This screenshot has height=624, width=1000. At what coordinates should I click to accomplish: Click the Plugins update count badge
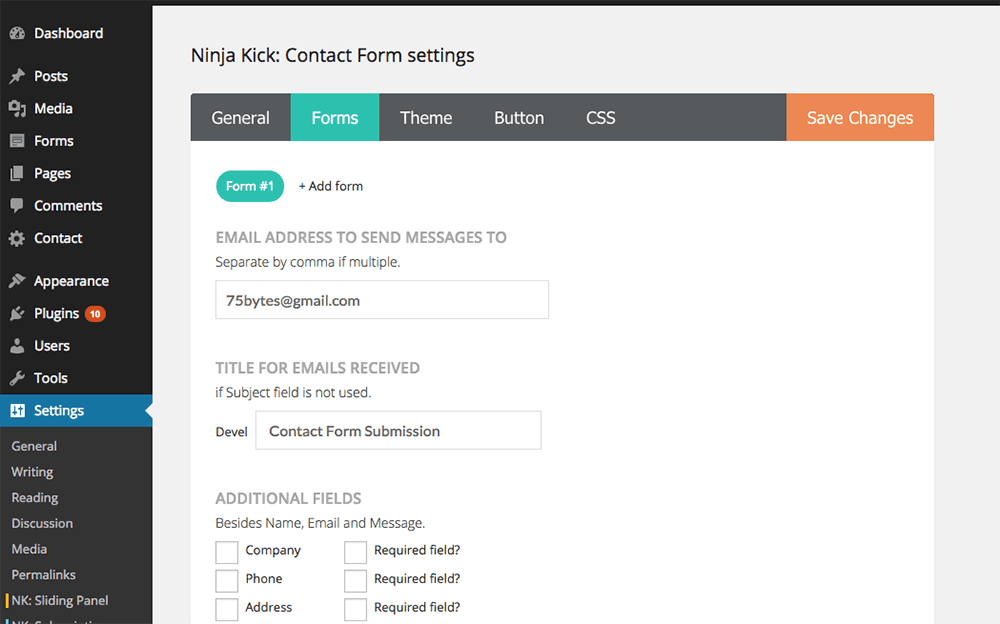pyautogui.click(x=95, y=314)
